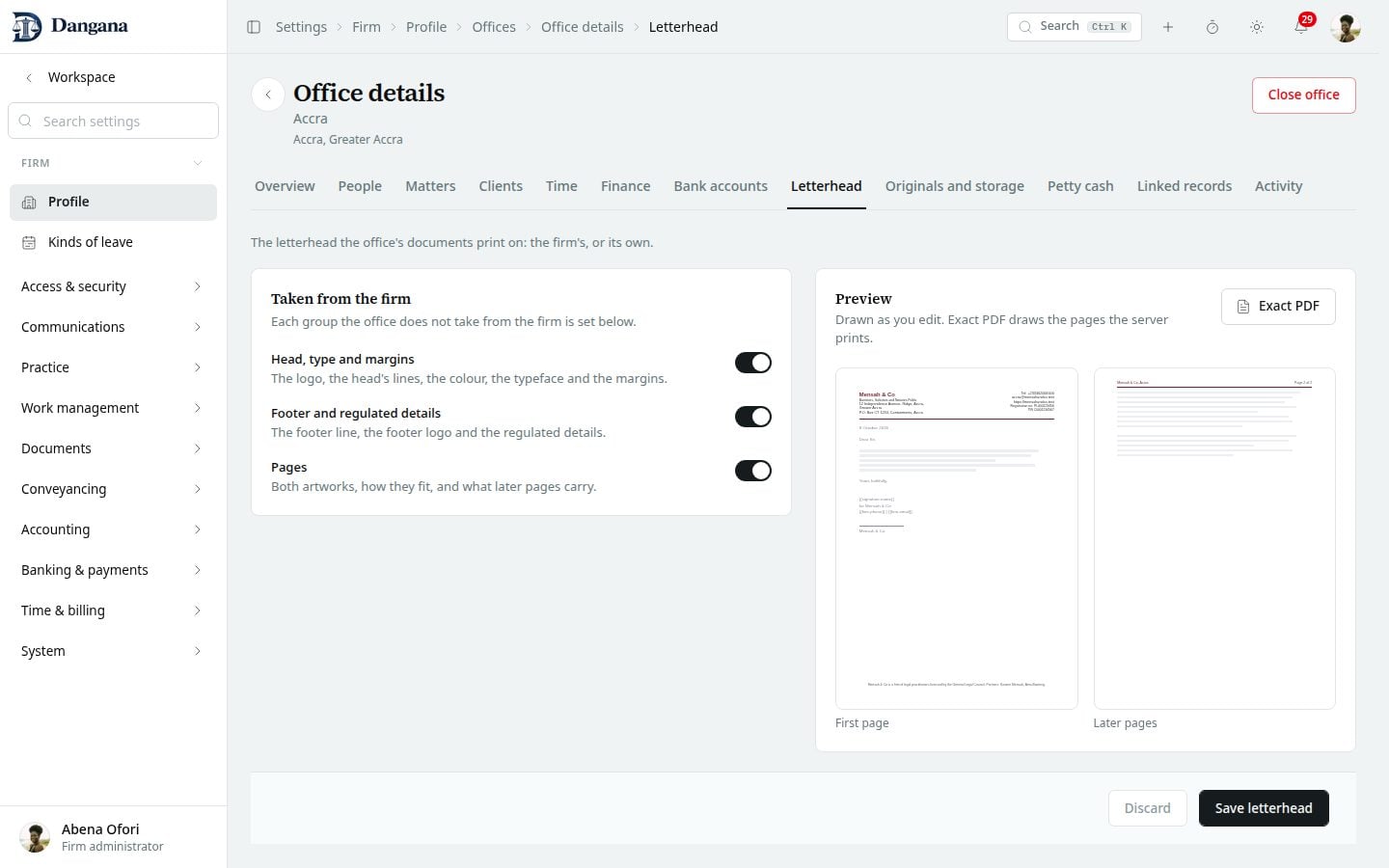Click the Search settings field
Viewport: 1389px width, 868px height.
click(x=114, y=122)
